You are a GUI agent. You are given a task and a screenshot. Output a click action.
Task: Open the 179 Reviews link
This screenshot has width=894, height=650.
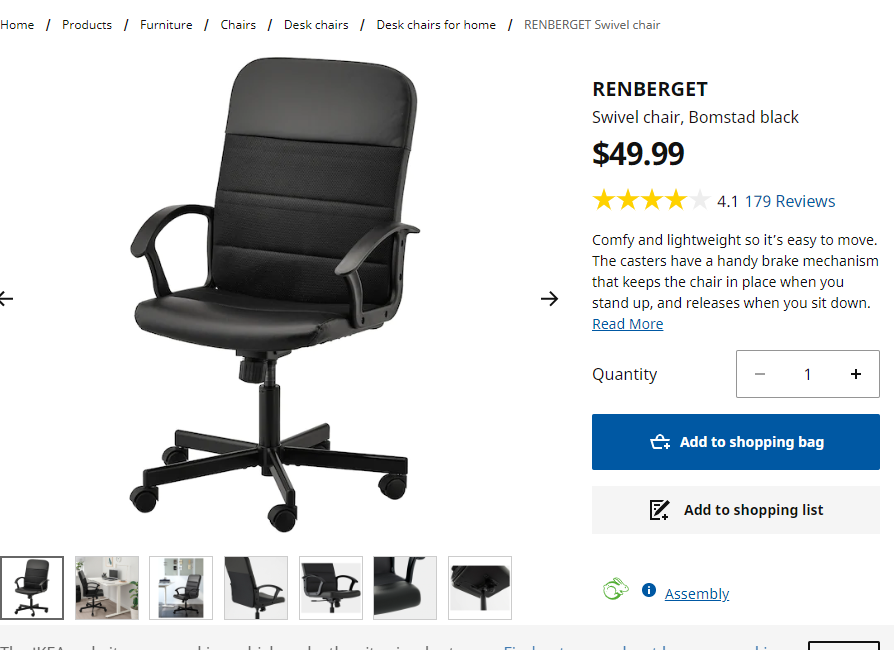coord(790,201)
